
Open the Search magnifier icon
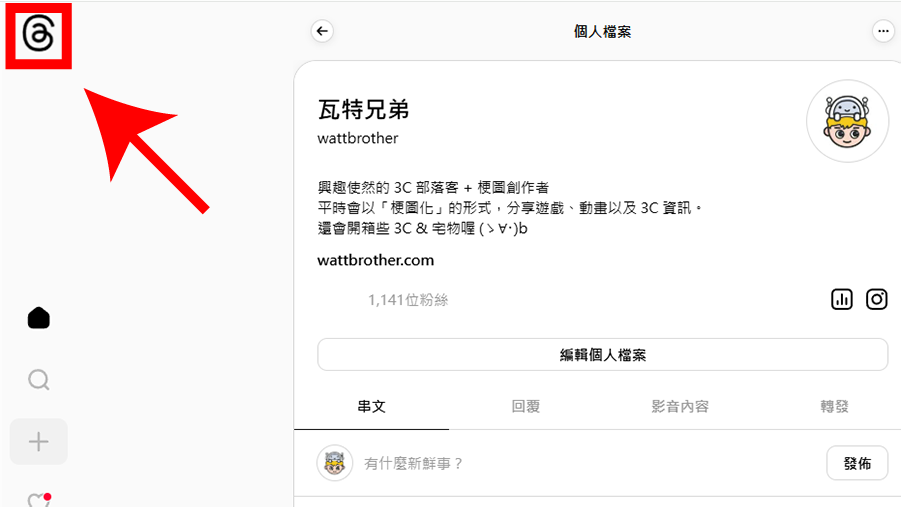click(x=39, y=380)
